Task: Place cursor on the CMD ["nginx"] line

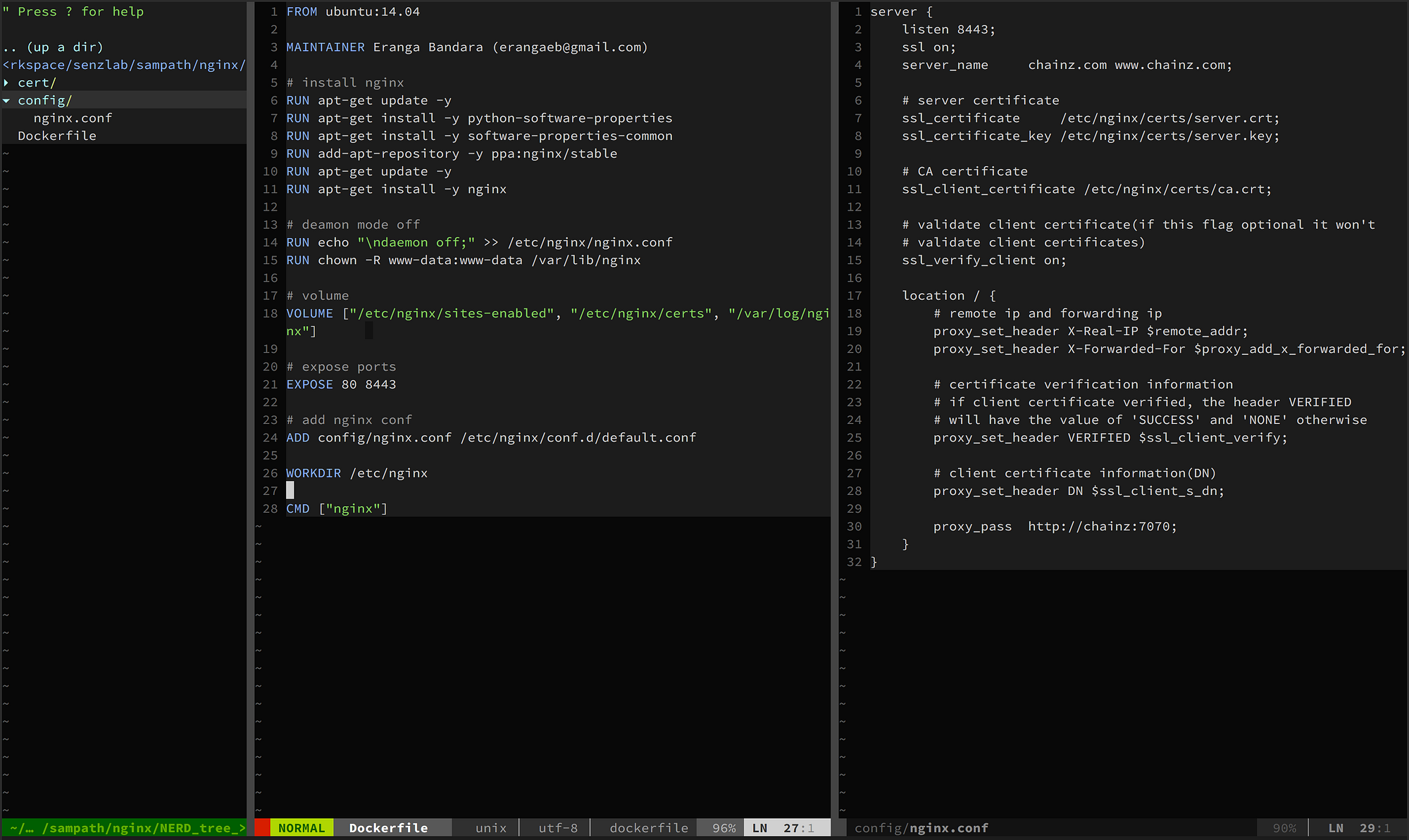Action: 337,508
